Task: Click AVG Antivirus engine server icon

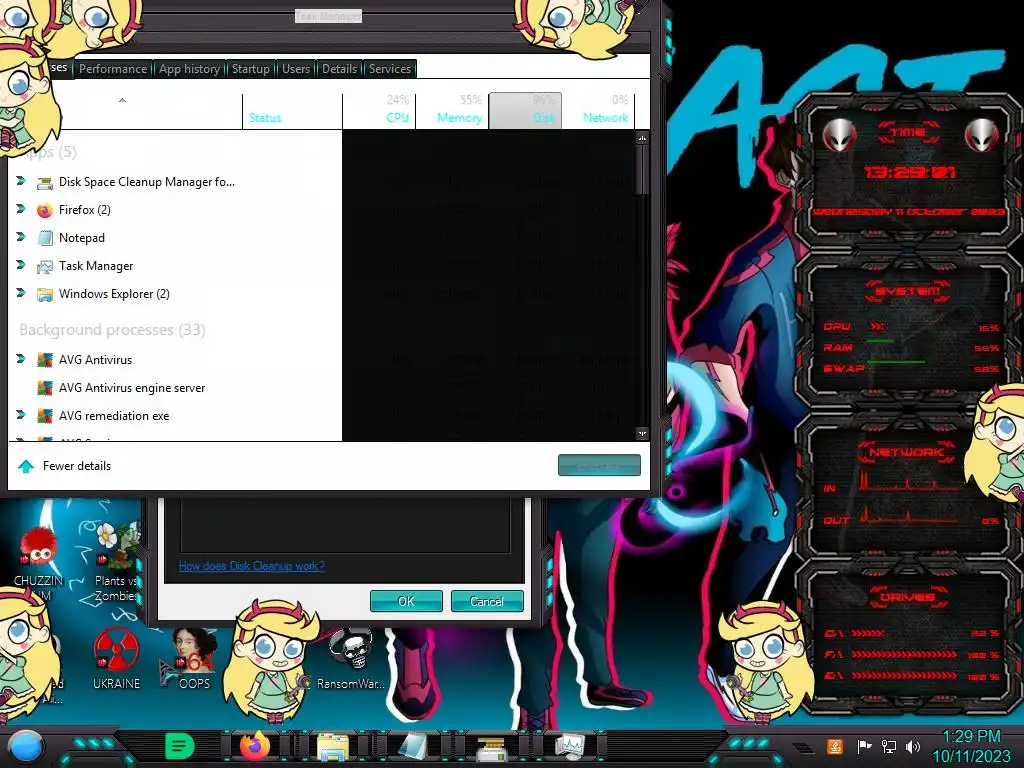Action: 44,388
